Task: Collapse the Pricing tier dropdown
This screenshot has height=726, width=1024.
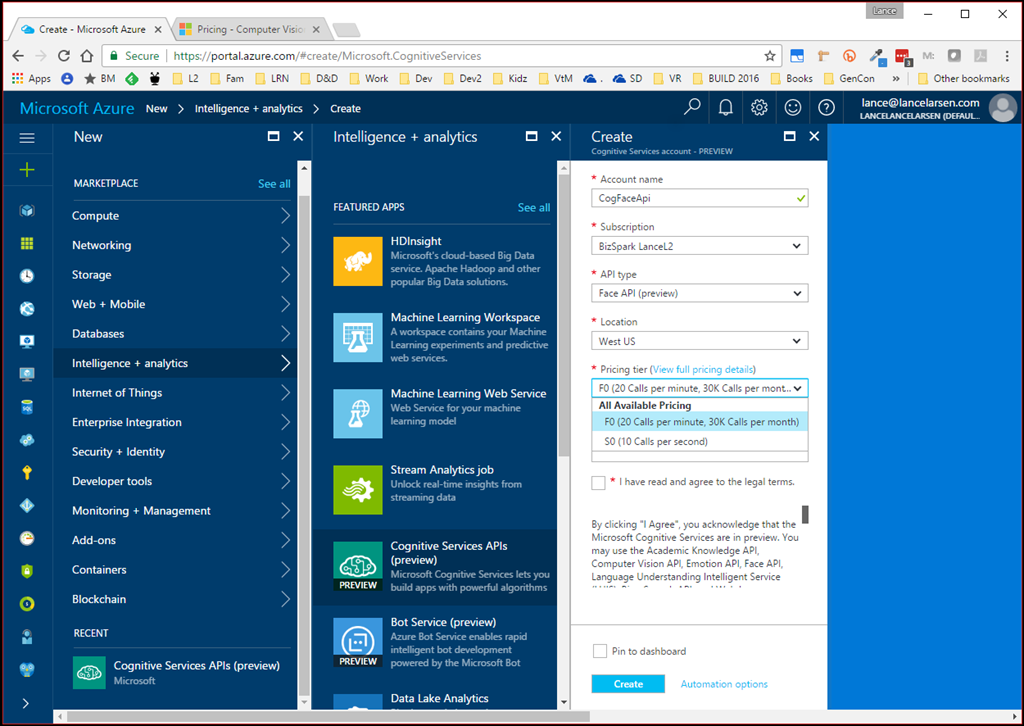Action: (699, 388)
